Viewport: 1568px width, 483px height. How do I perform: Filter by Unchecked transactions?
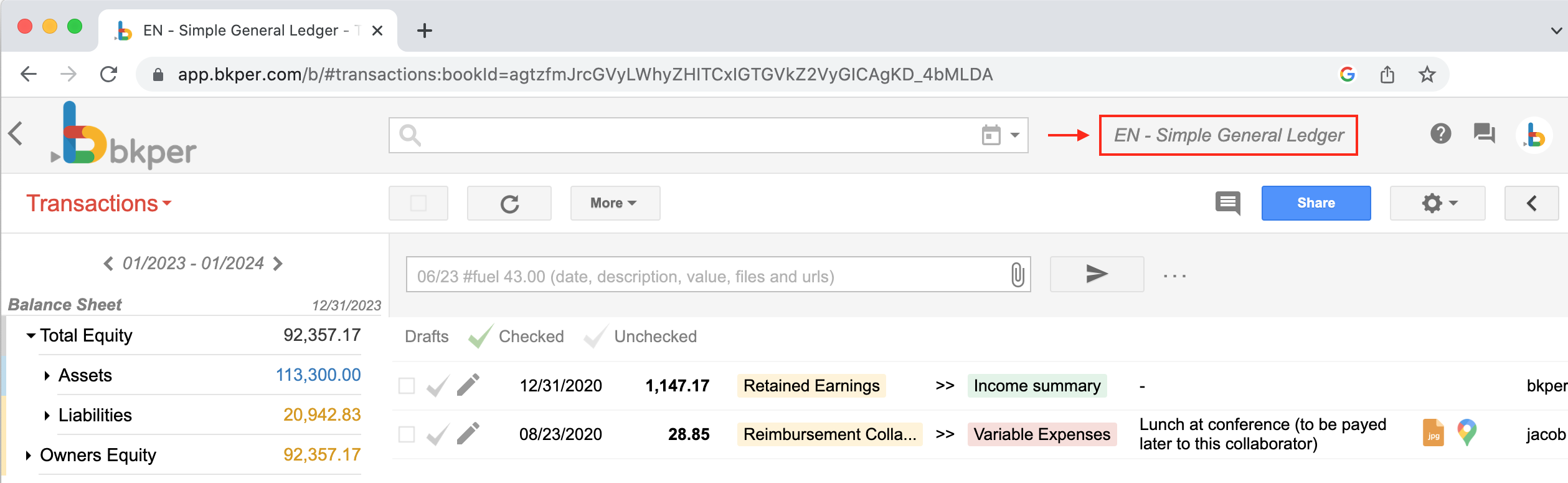[x=654, y=337]
